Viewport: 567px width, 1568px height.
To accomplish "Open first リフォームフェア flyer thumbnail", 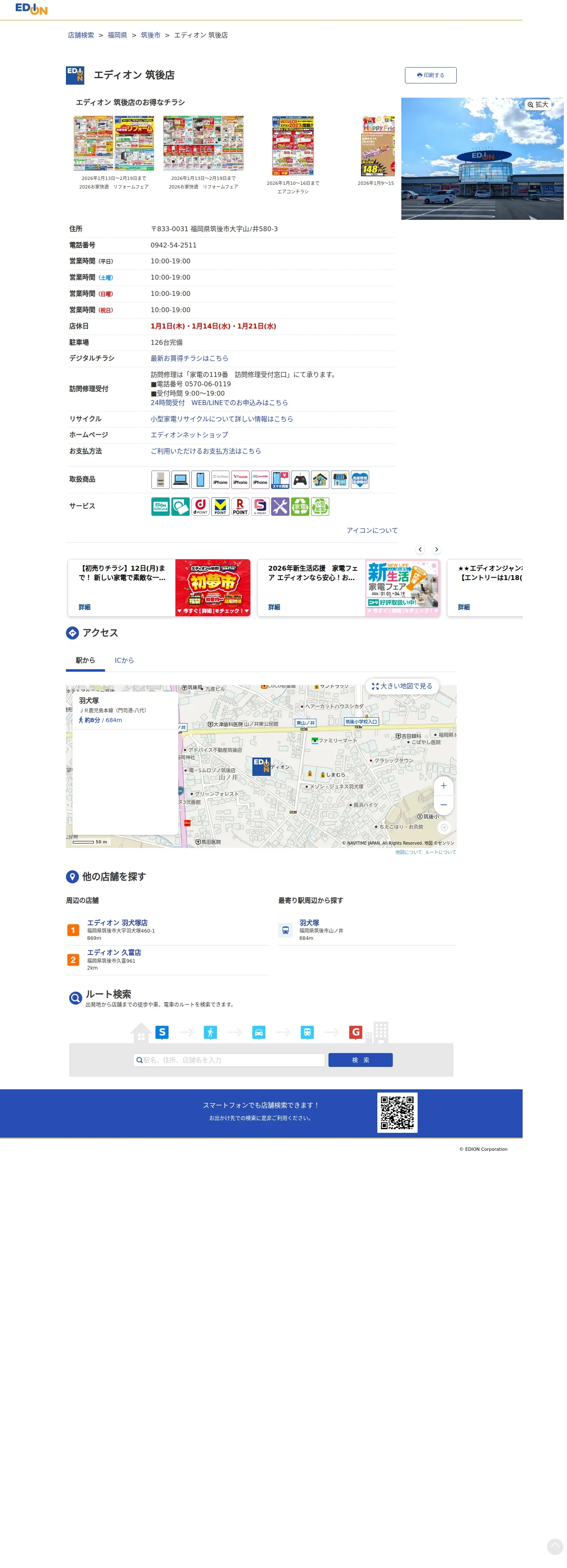I will pyautogui.click(x=114, y=144).
